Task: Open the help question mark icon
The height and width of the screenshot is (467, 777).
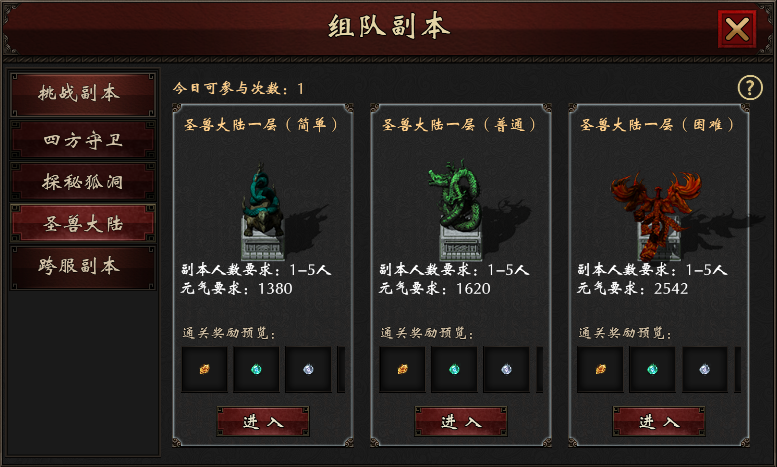Action: (x=750, y=88)
